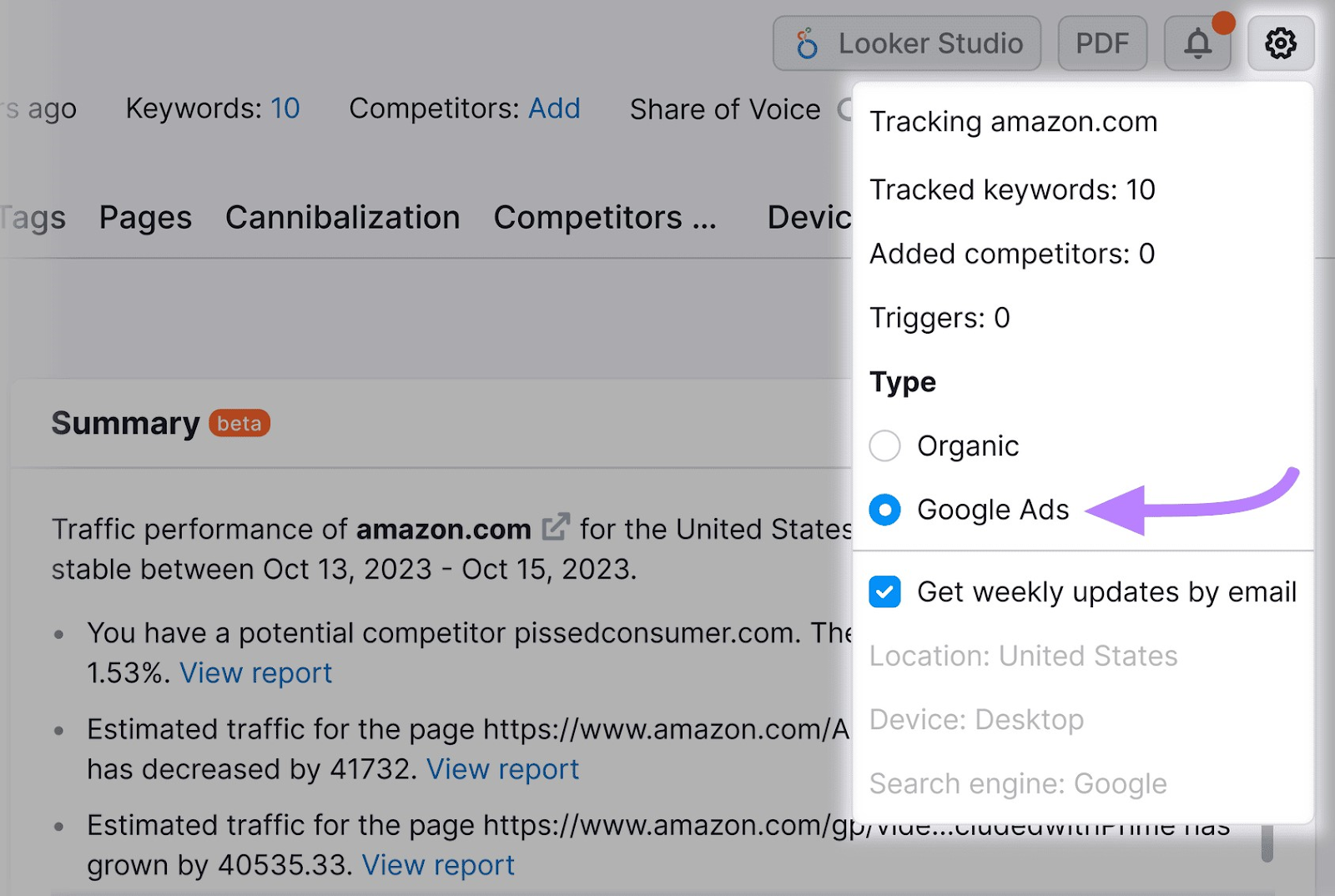
Task: Open the settings gear icon
Action: (1281, 43)
